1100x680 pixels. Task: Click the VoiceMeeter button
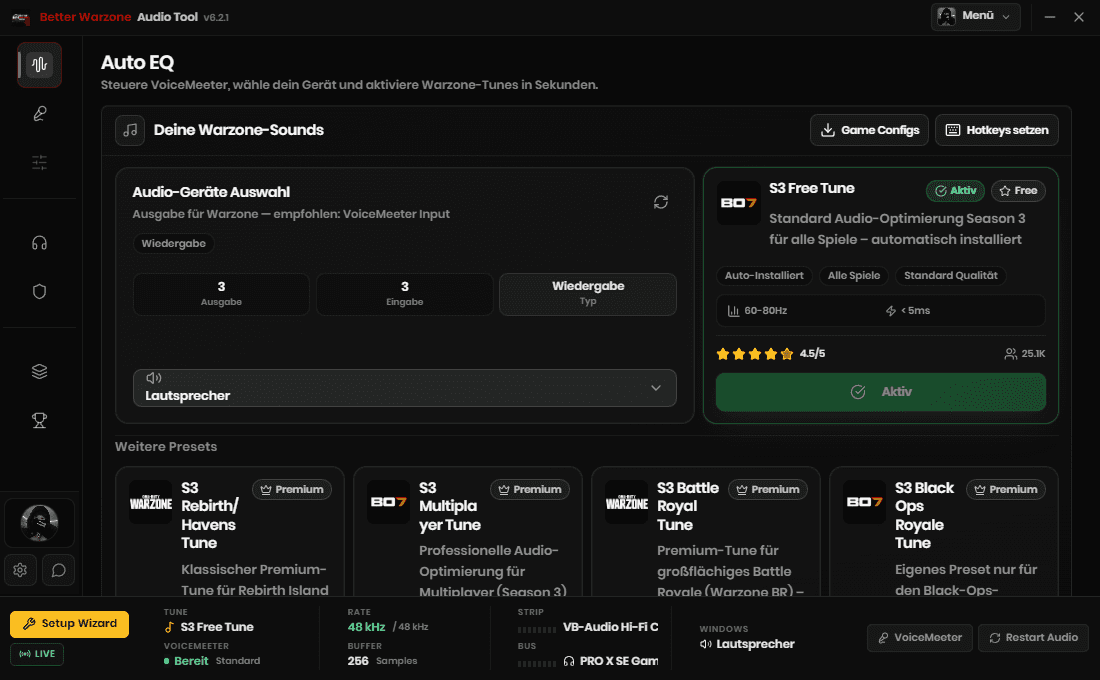pyautogui.click(x=920, y=637)
